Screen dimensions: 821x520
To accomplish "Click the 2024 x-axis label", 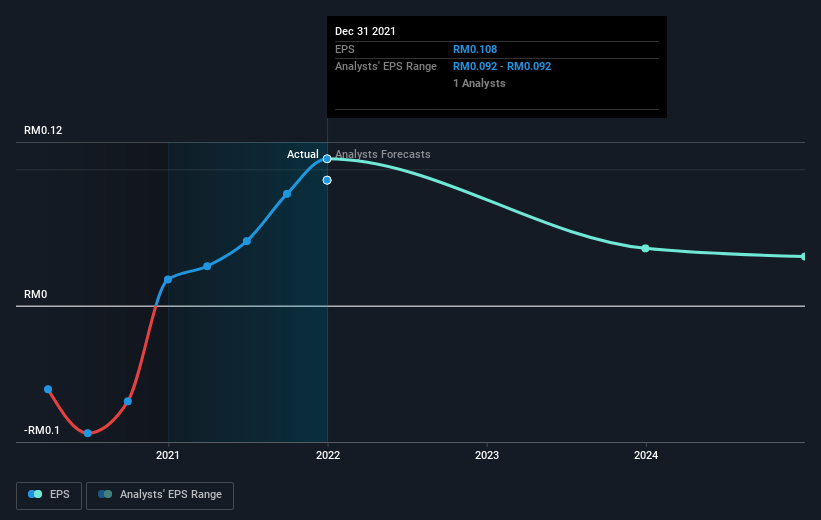I will (x=646, y=456).
